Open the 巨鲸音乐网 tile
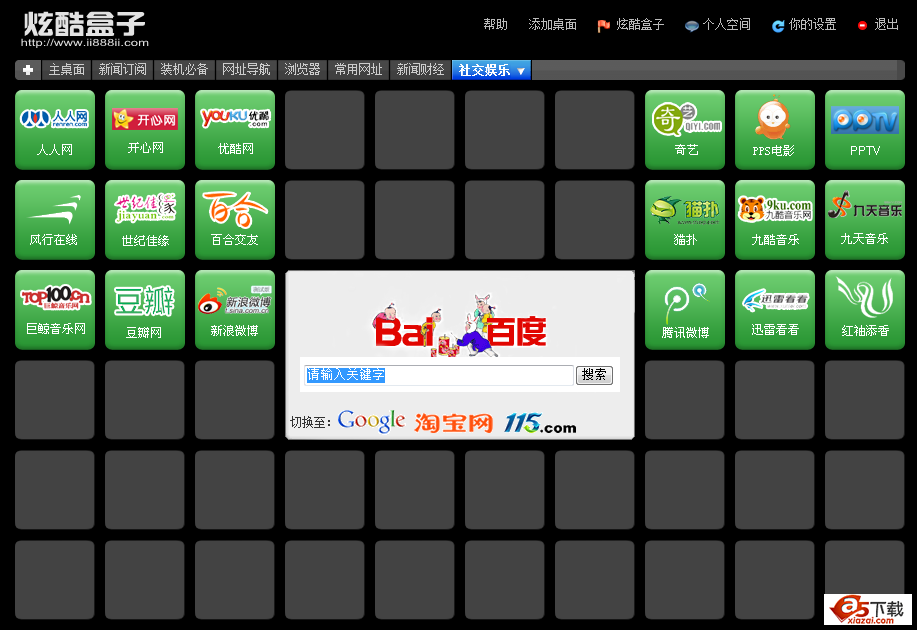This screenshot has width=917, height=630. (54, 309)
